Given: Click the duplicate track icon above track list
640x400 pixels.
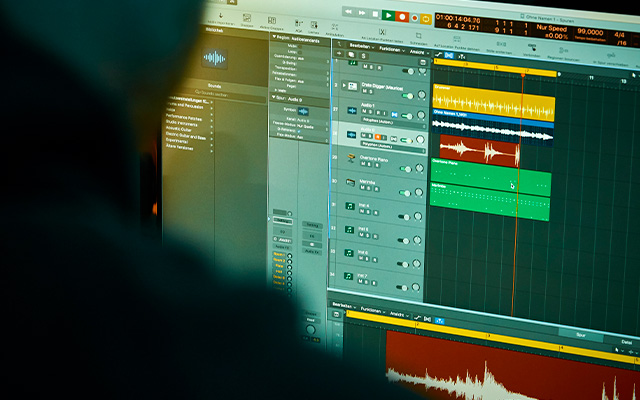Looking at the screenshot, I should coord(351,55).
